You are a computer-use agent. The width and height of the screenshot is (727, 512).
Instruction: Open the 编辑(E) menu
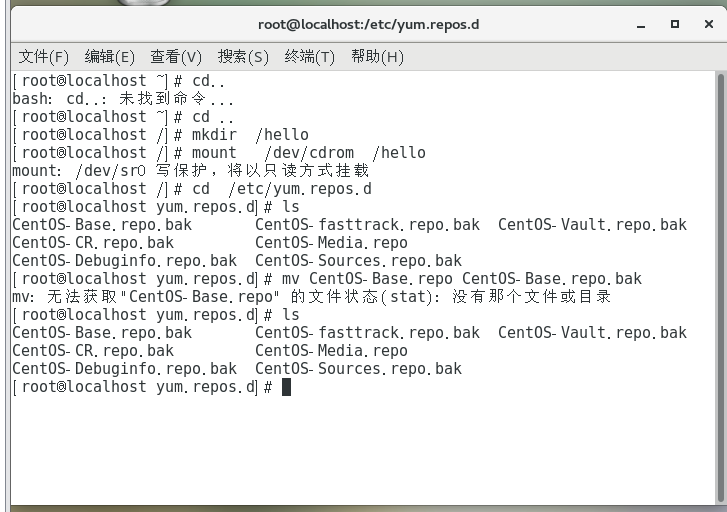(109, 56)
